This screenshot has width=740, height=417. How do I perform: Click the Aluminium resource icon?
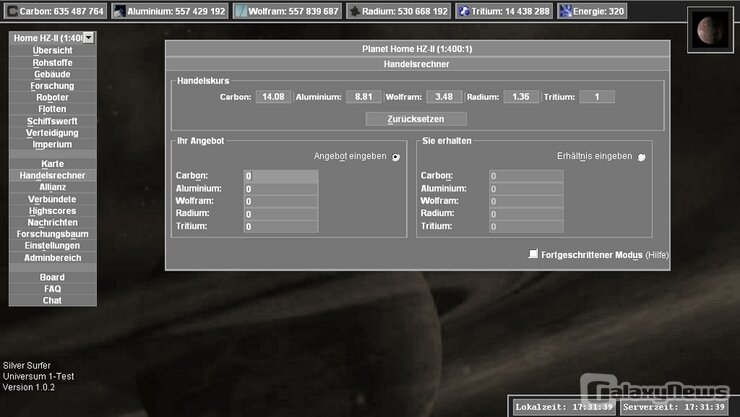(119, 11)
